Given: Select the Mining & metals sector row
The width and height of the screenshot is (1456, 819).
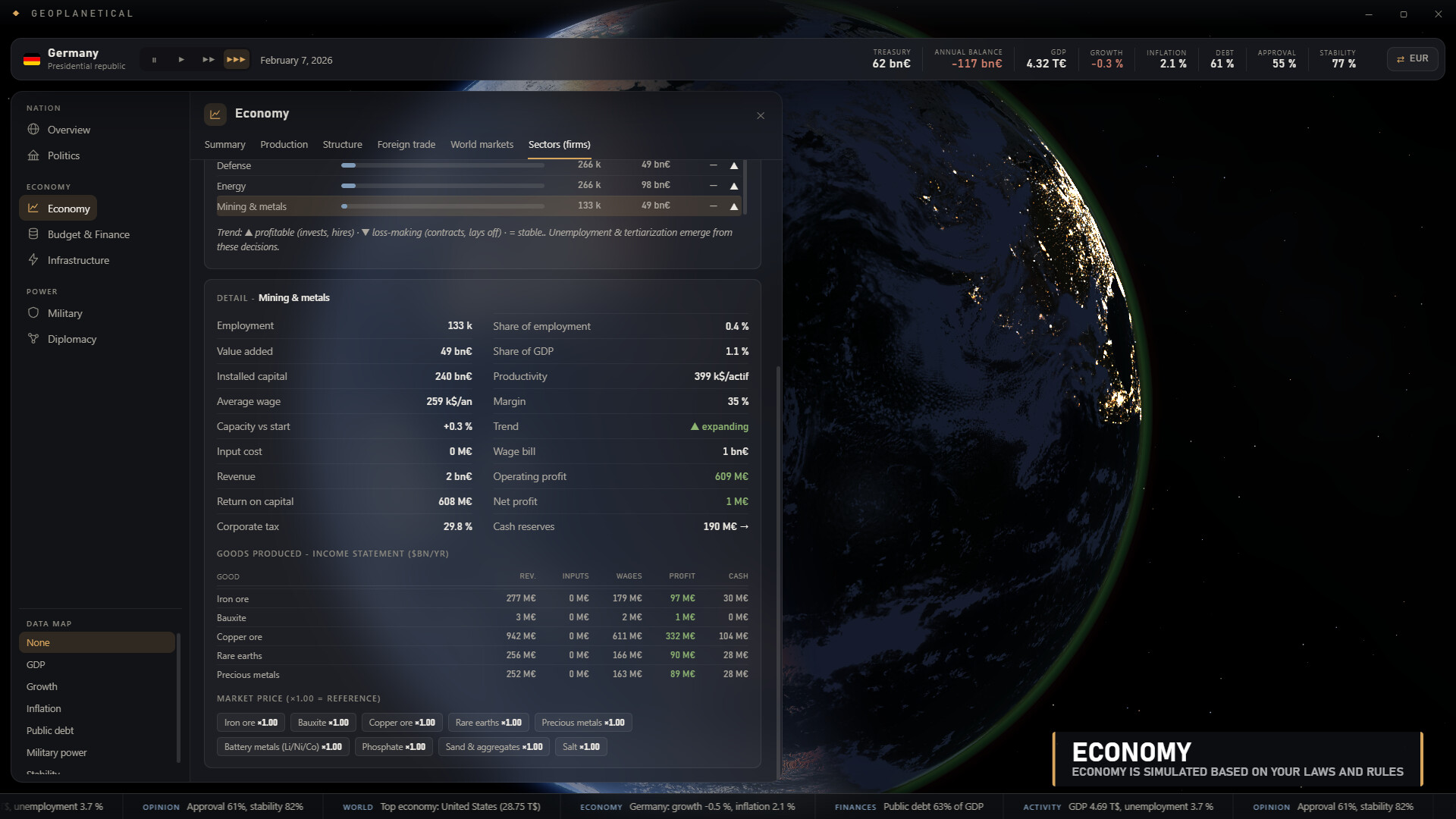Looking at the screenshot, I should coord(479,206).
